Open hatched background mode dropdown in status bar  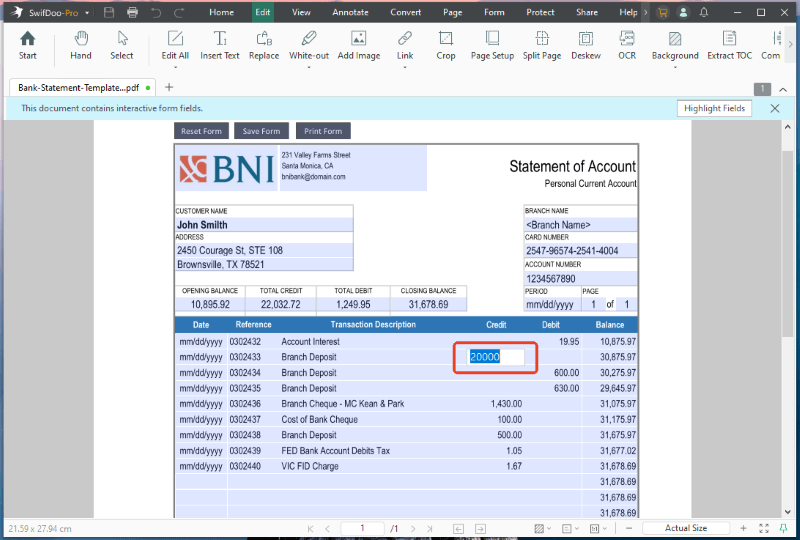pos(542,529)
